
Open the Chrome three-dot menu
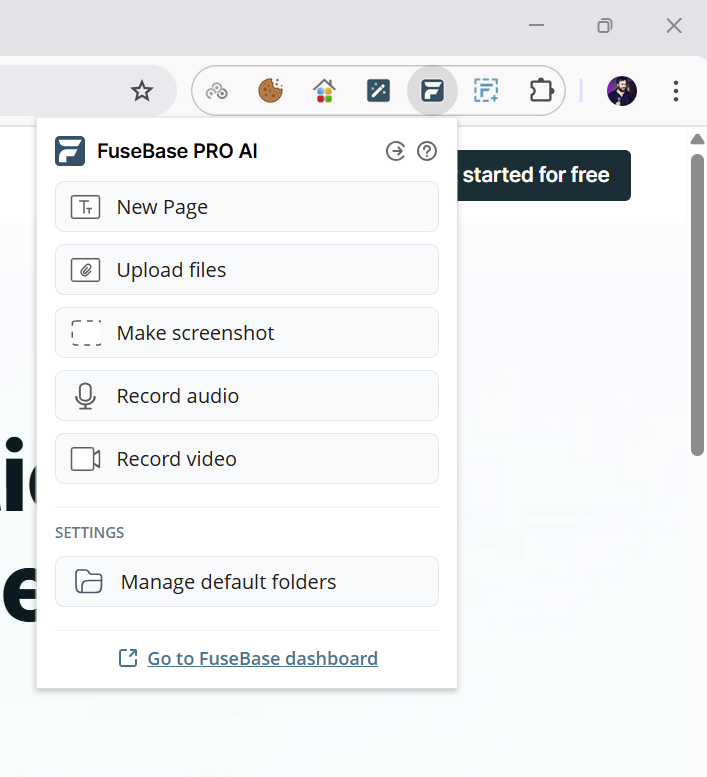(x=676, y=91)
